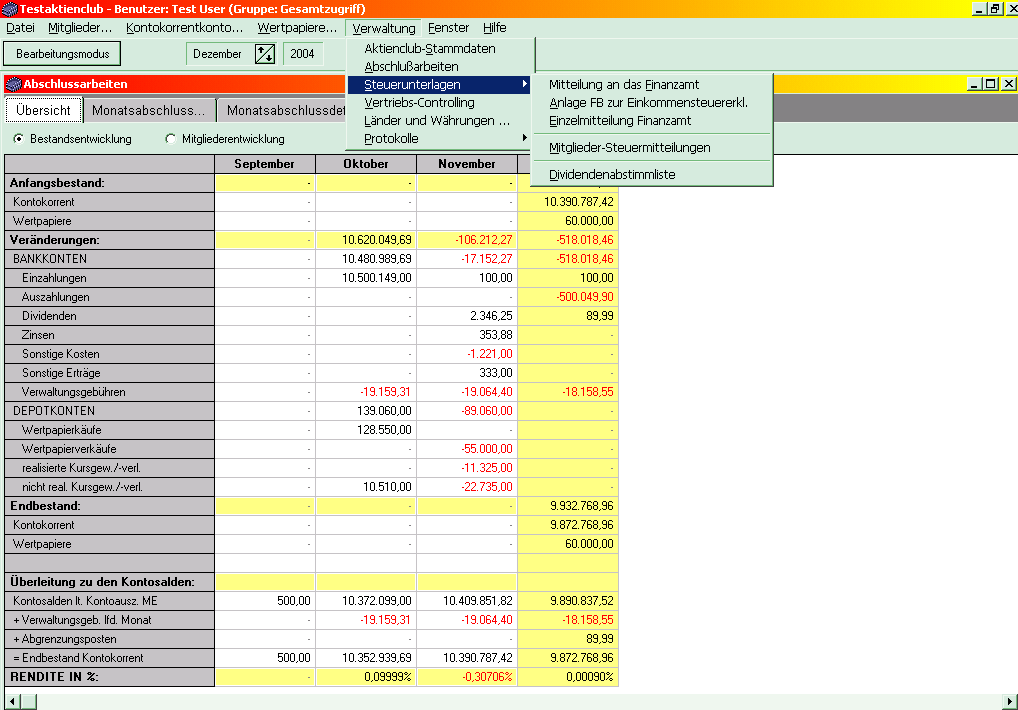Click the Zinsen row label
The width and height of the screenshot is (1018, 710).
click(x=110, y=335)
